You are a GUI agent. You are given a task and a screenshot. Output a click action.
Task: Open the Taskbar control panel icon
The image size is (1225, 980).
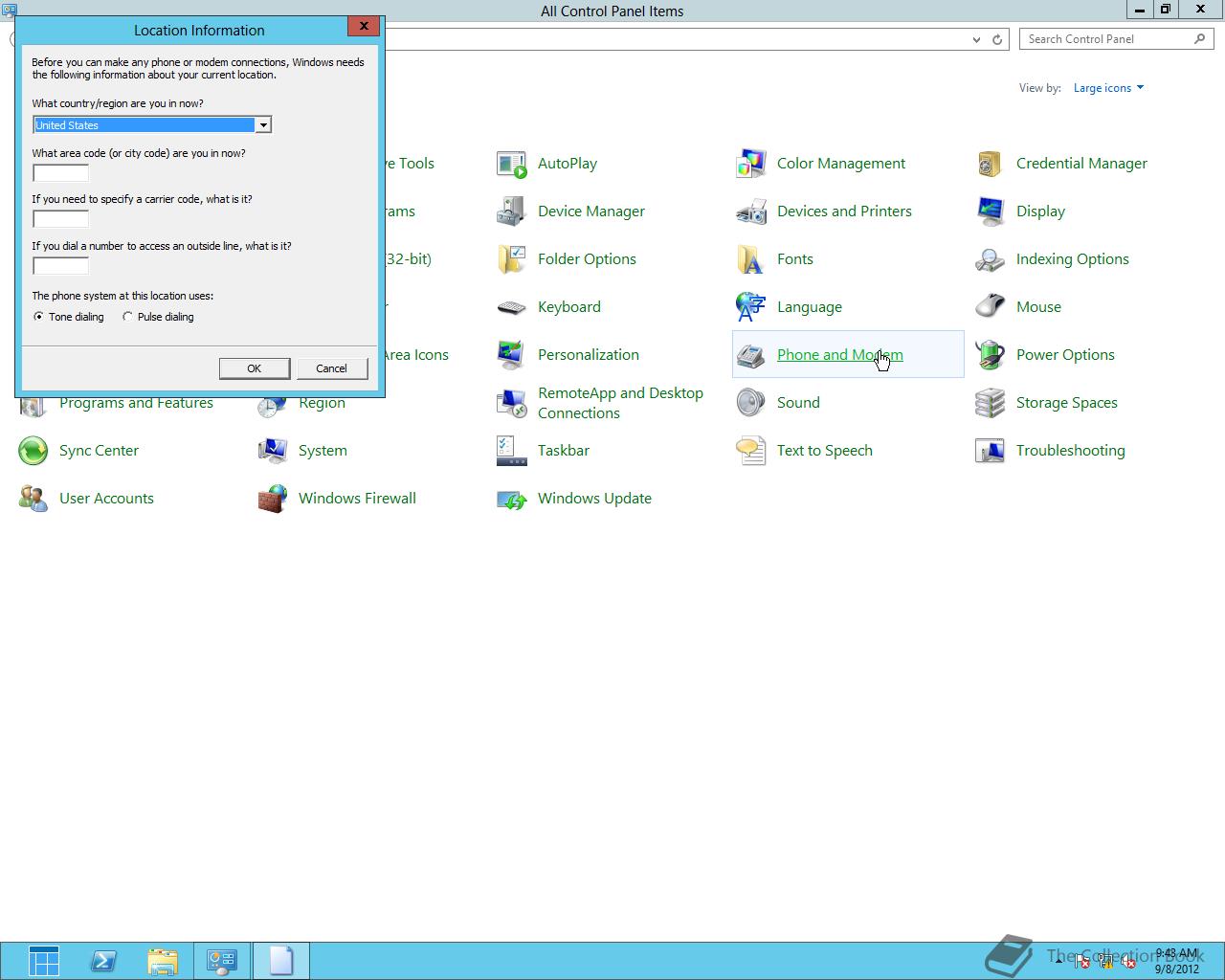click(512, 451)
